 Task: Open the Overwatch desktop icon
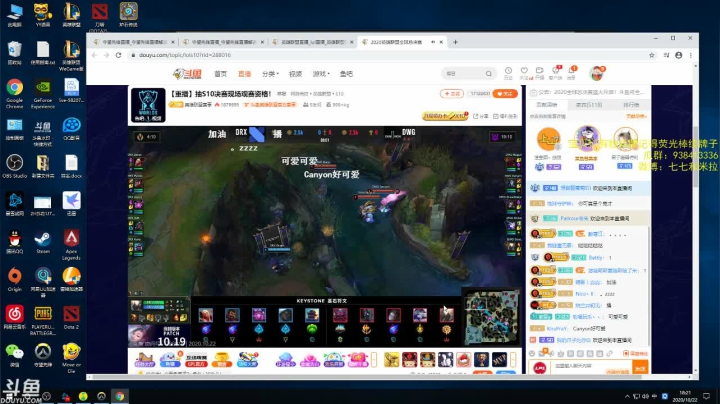click(x=43, y=355)
